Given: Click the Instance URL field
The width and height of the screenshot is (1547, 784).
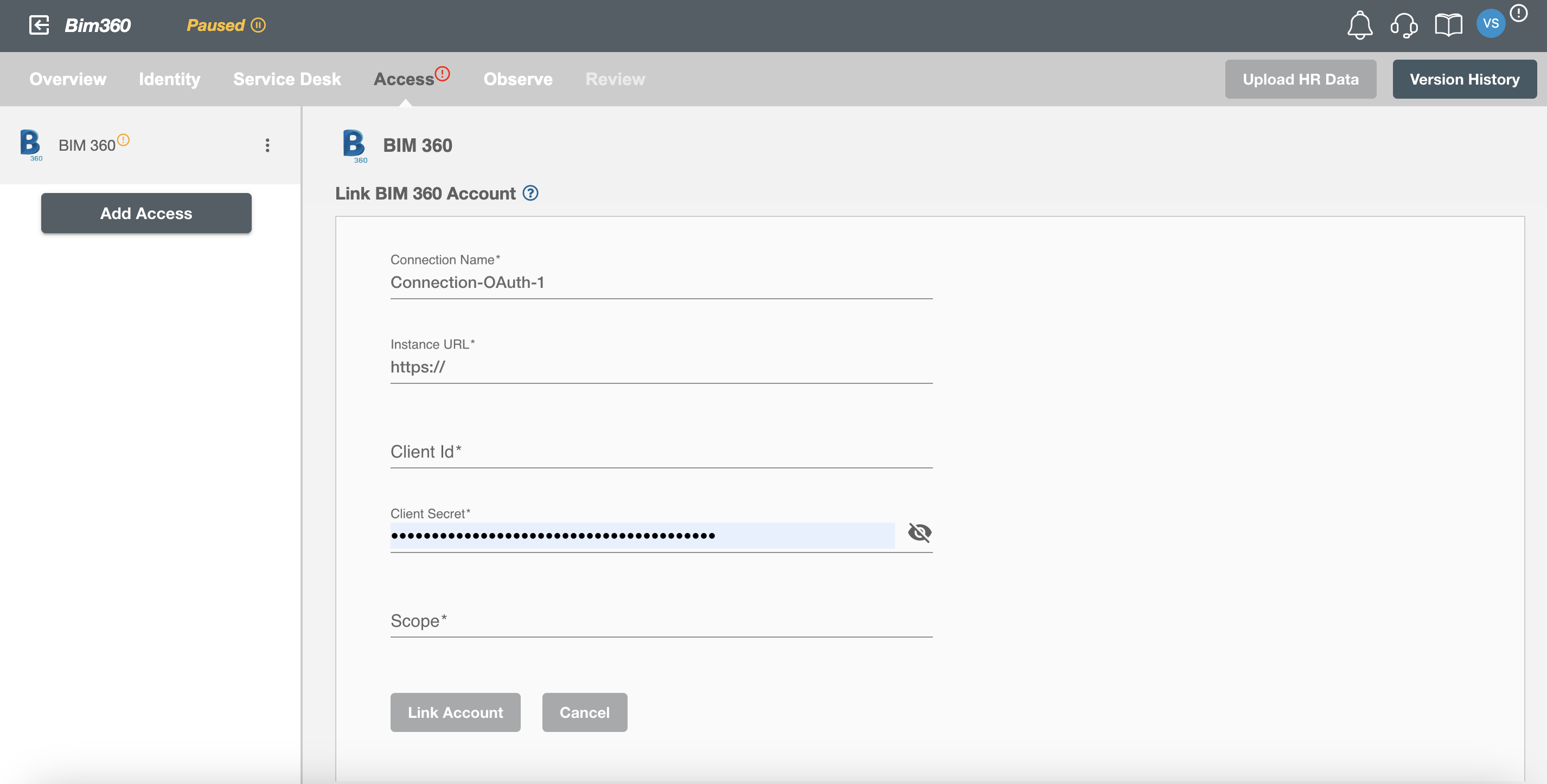Looking at the screenshot, I should click(661, 367).
